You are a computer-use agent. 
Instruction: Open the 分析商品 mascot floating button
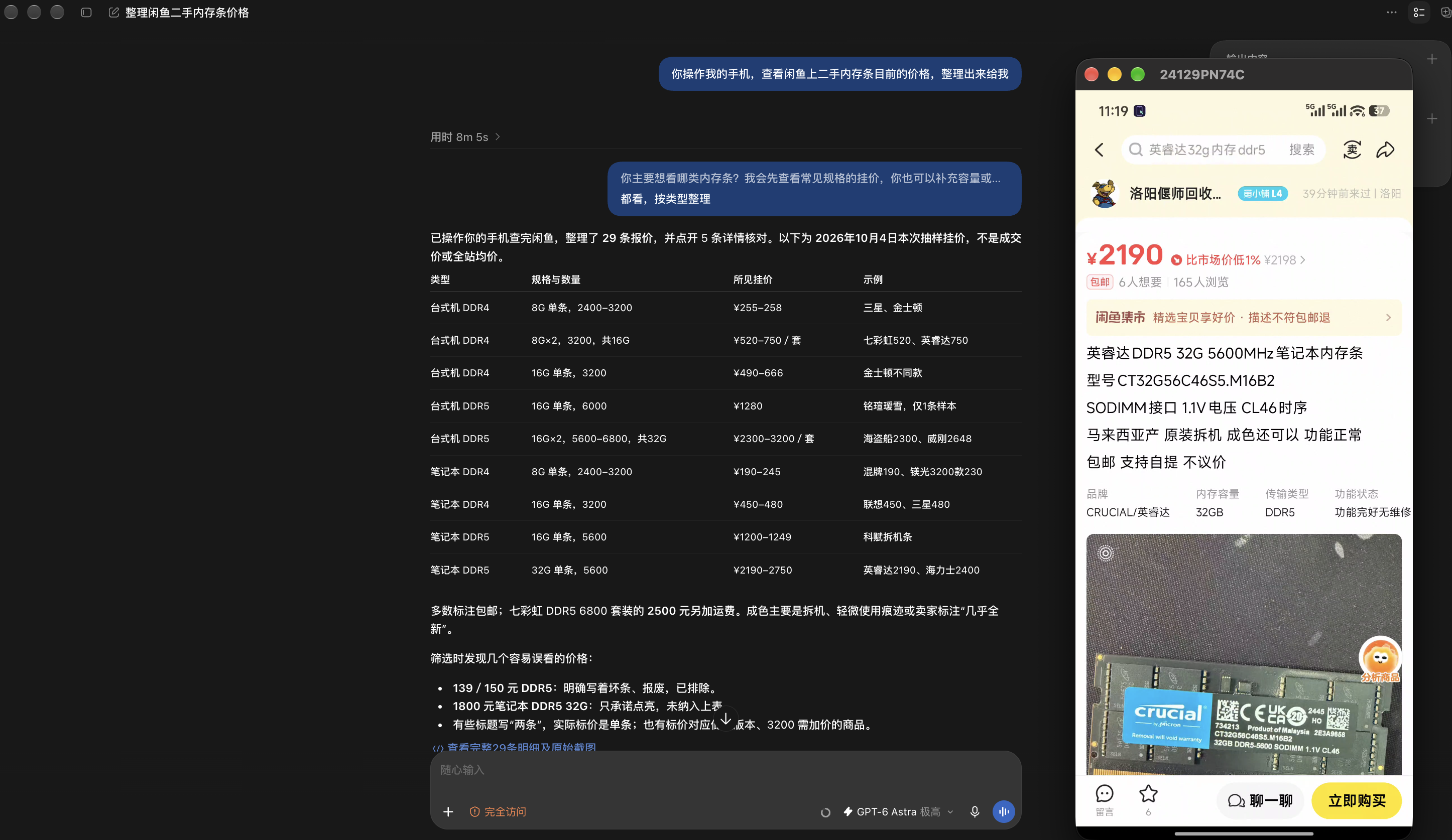coord(1380,660)
